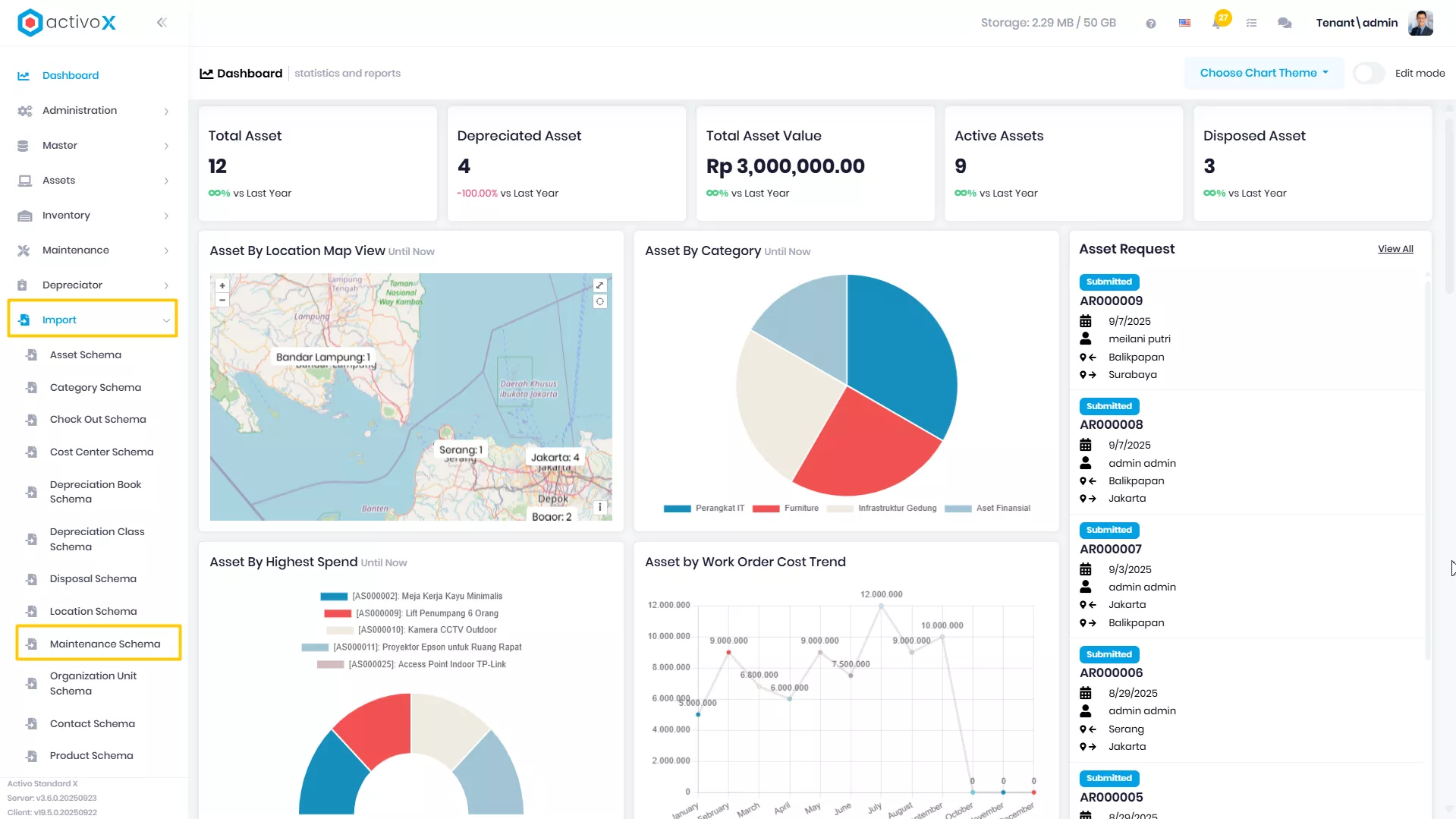Viewport: 1456px width, 819px height.
Task: Open asset request AR000009
Action: click(1111, 301)
